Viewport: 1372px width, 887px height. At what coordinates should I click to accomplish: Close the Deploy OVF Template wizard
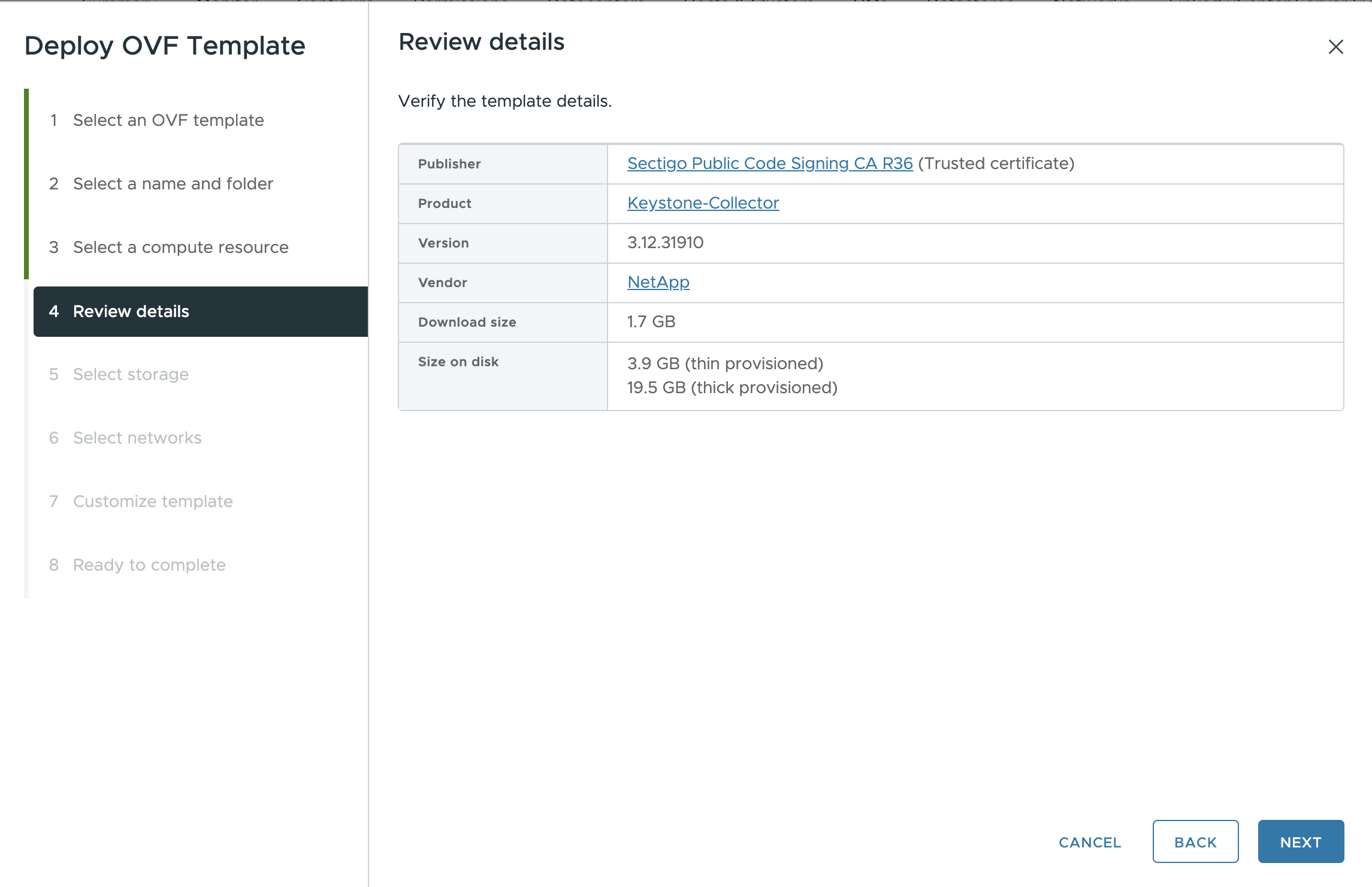[x=1335, y=47]
